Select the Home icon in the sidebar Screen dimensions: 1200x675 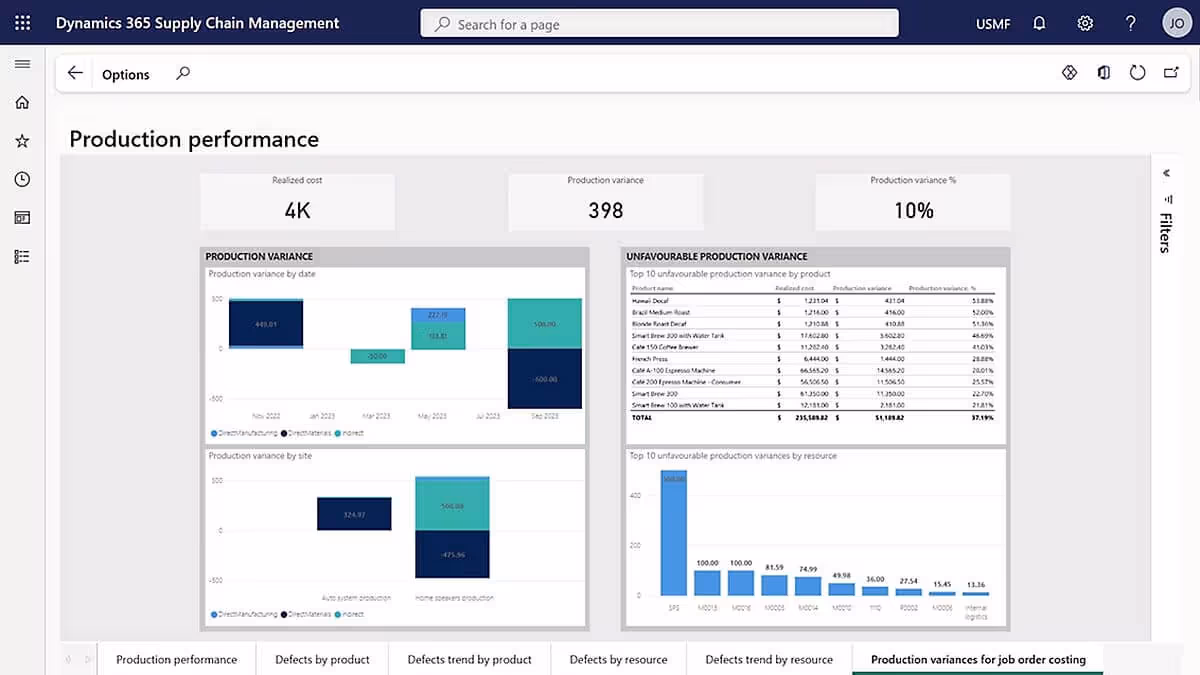coord(22,101)
